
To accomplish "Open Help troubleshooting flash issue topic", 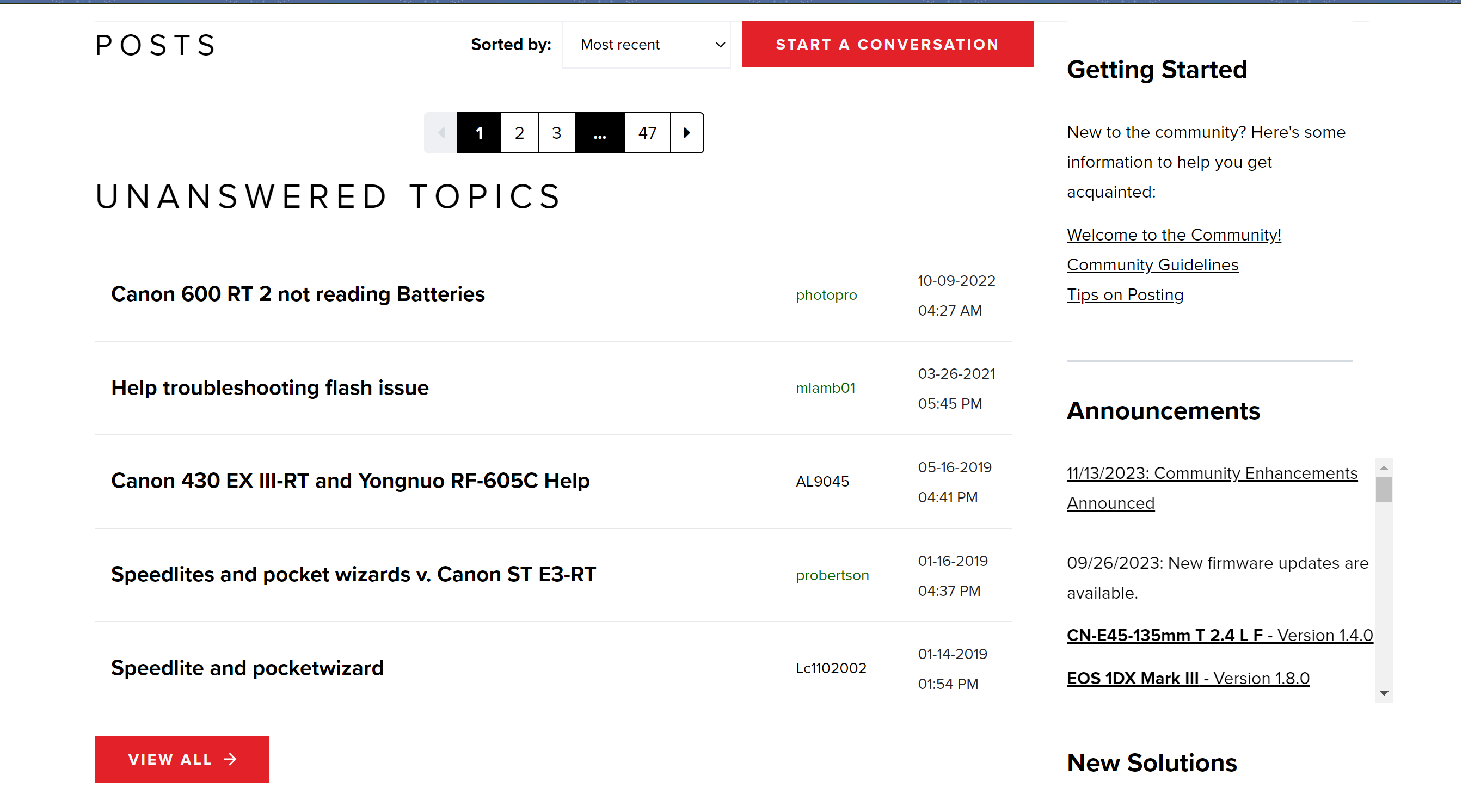I will 269,387.
